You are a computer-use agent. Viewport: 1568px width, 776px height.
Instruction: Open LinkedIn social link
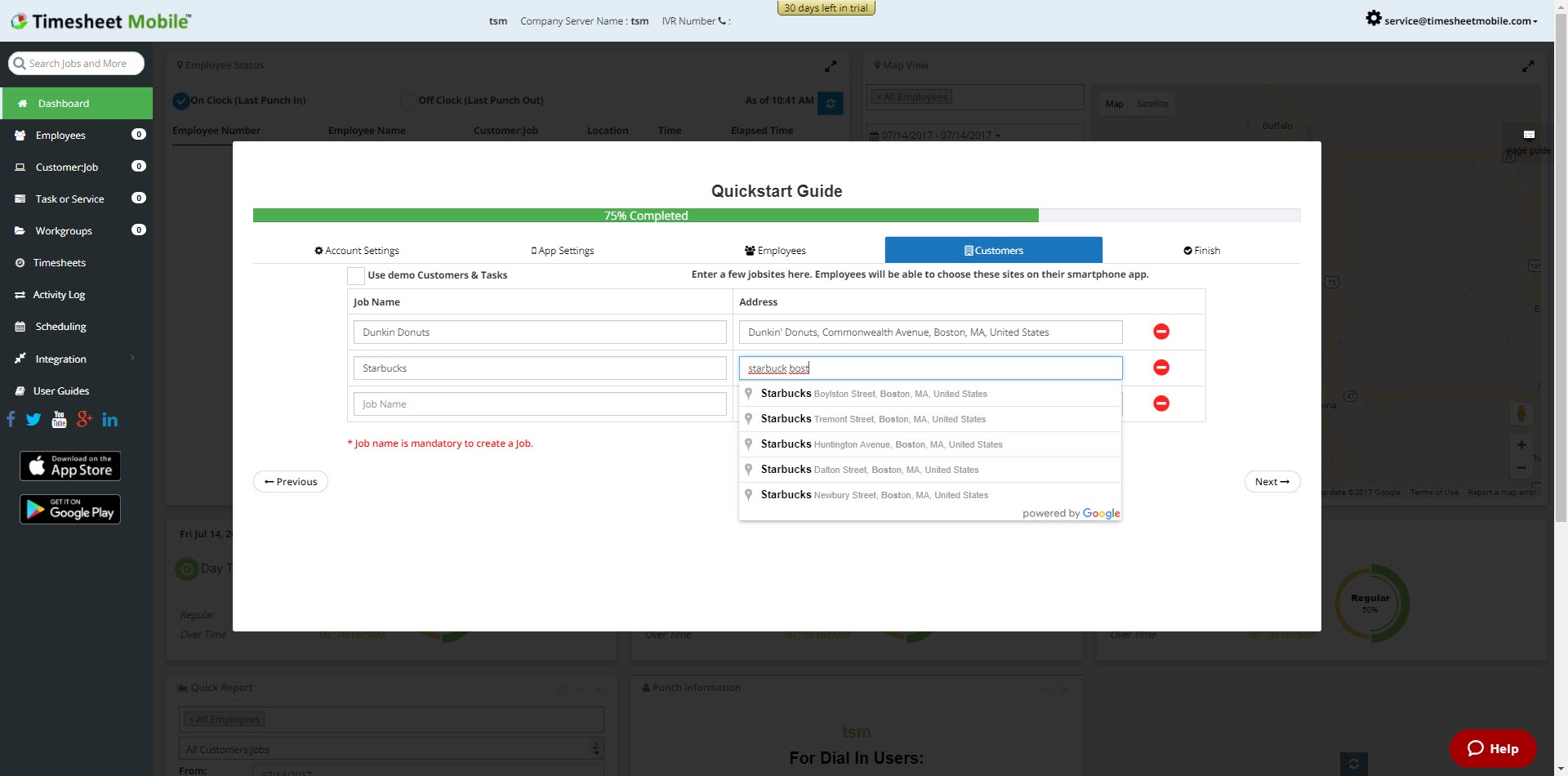click(x=110, y=420)
